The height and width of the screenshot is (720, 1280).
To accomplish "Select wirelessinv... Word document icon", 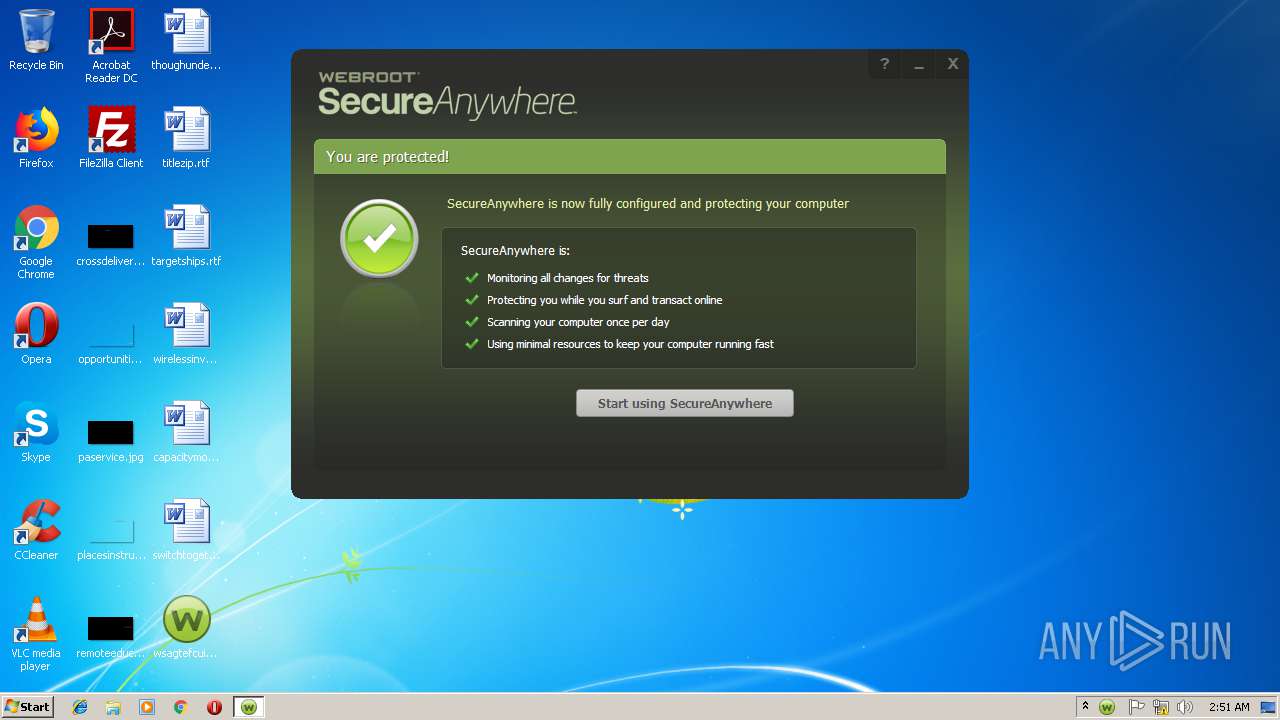I will pyautogui.click(x=186, y=334).
